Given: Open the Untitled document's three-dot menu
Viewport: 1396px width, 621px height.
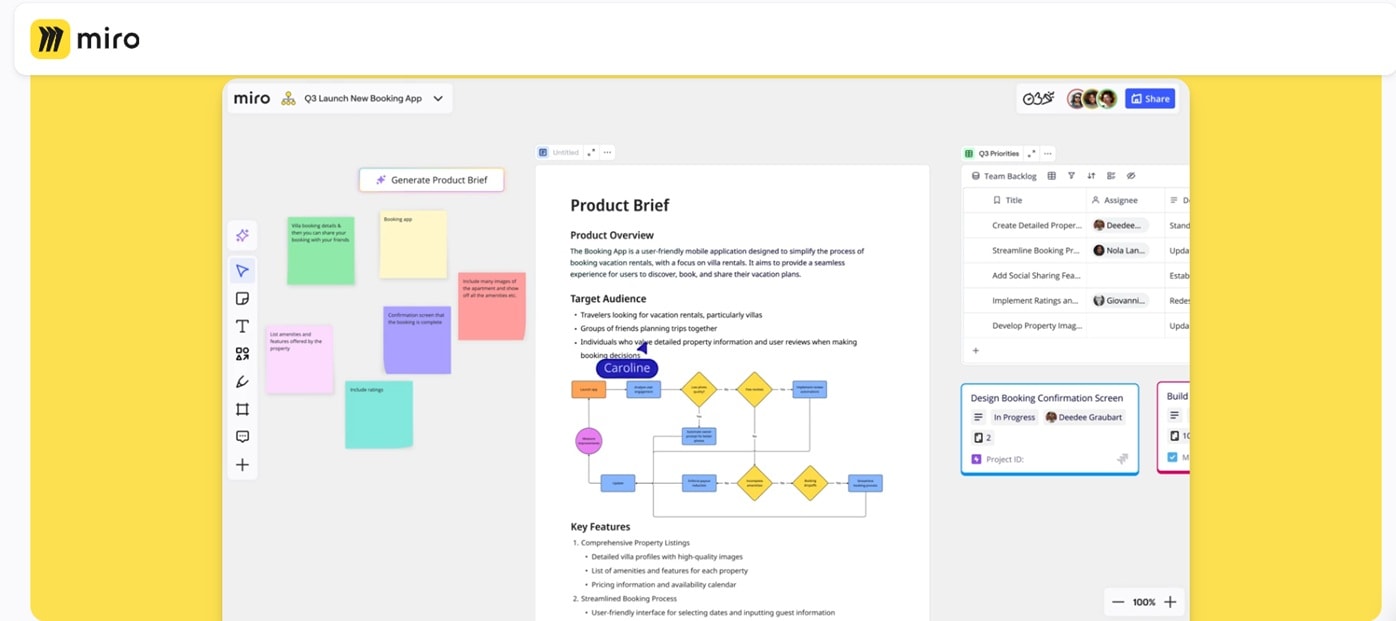Looking at the screenshot, I should pos(607,153).
